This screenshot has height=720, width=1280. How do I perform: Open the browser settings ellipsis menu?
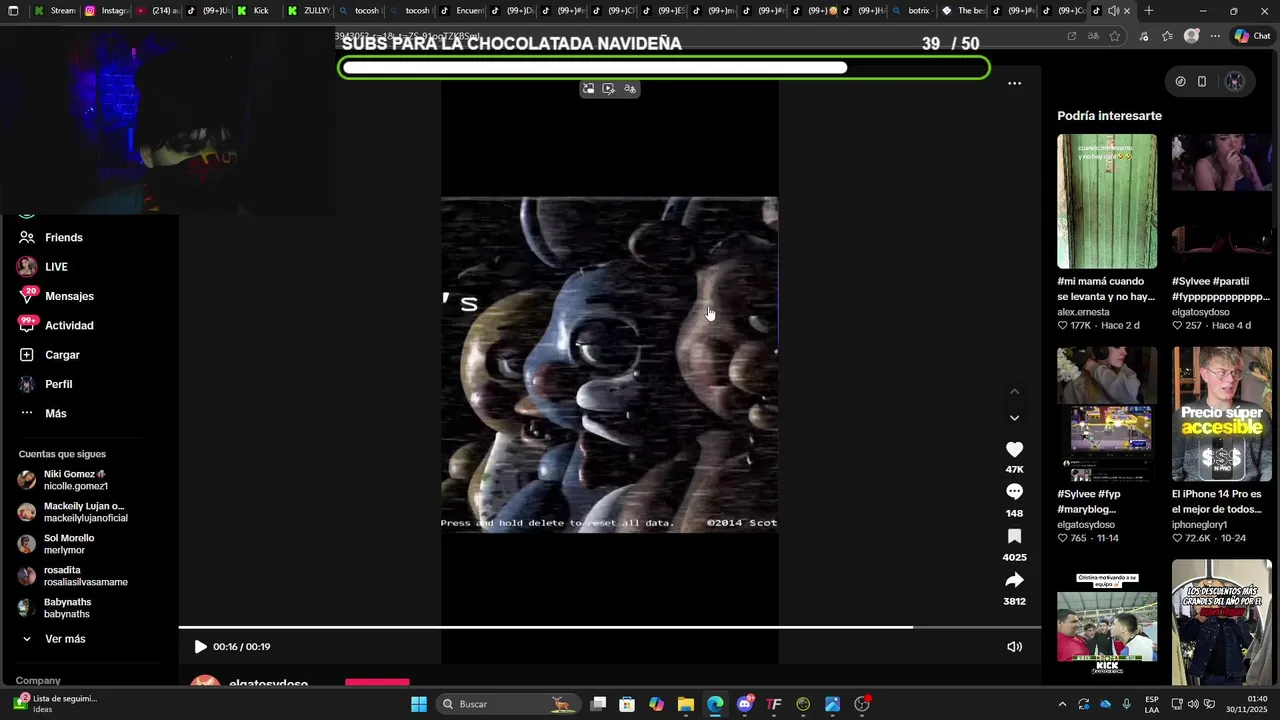pos(1215,36)
